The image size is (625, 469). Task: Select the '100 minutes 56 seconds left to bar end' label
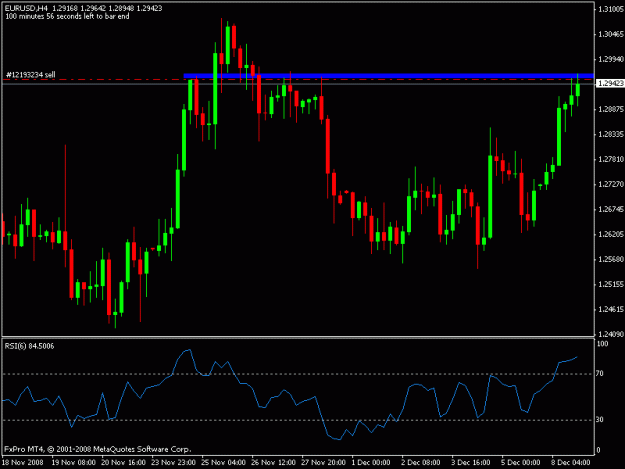pyautogui.click(x=67, y=16)
